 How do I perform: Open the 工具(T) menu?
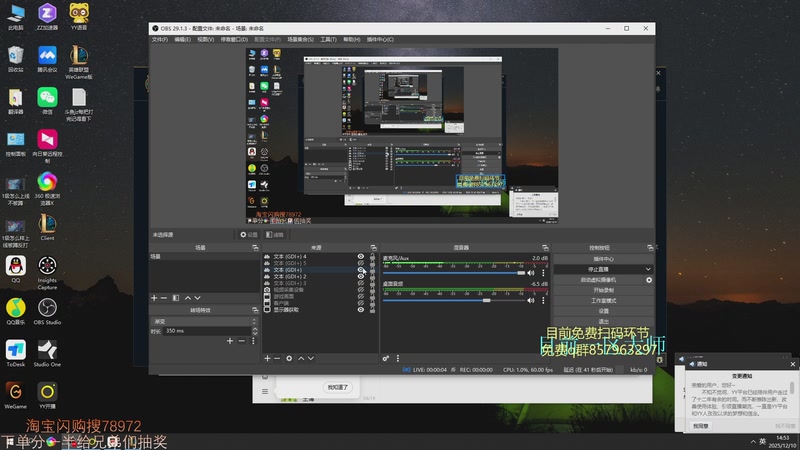[x=328, y=39]
